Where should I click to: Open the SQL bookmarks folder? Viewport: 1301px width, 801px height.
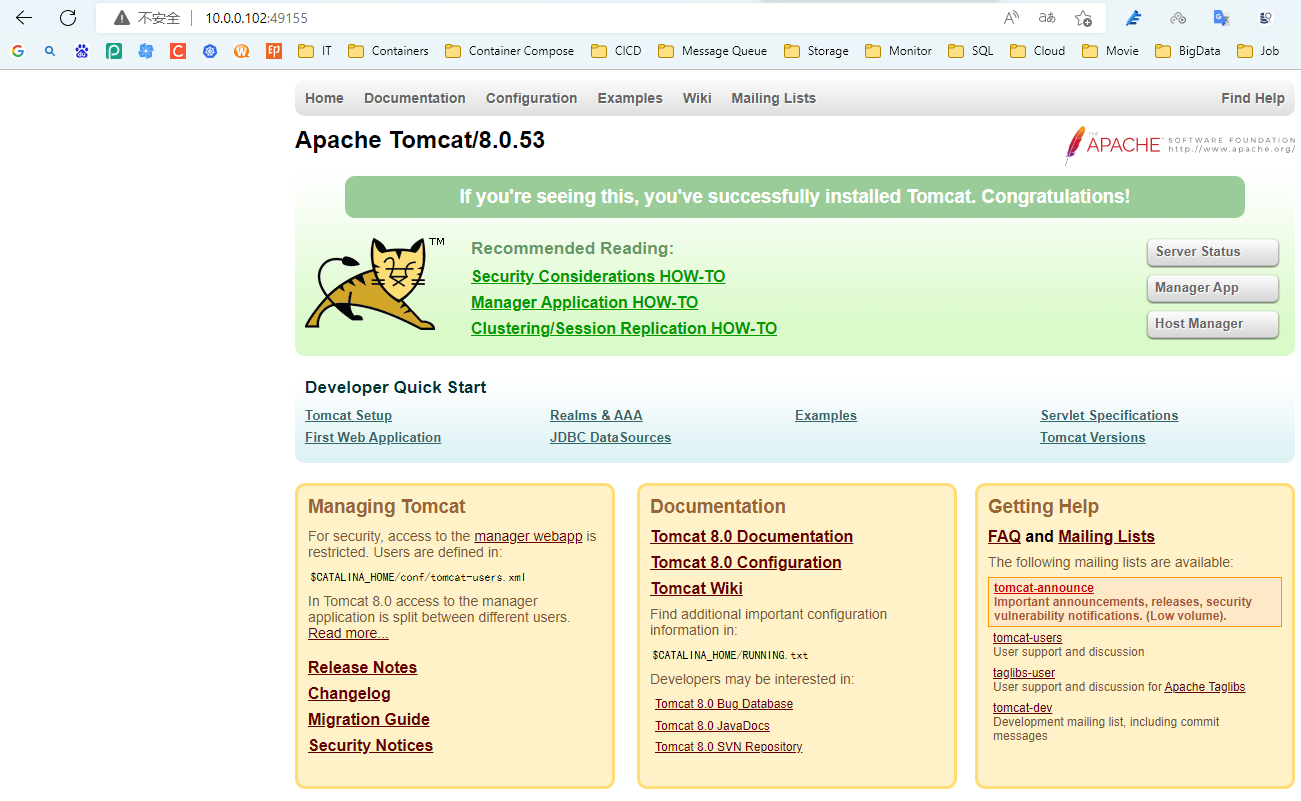pyautogui.click(x=971, y=51)
